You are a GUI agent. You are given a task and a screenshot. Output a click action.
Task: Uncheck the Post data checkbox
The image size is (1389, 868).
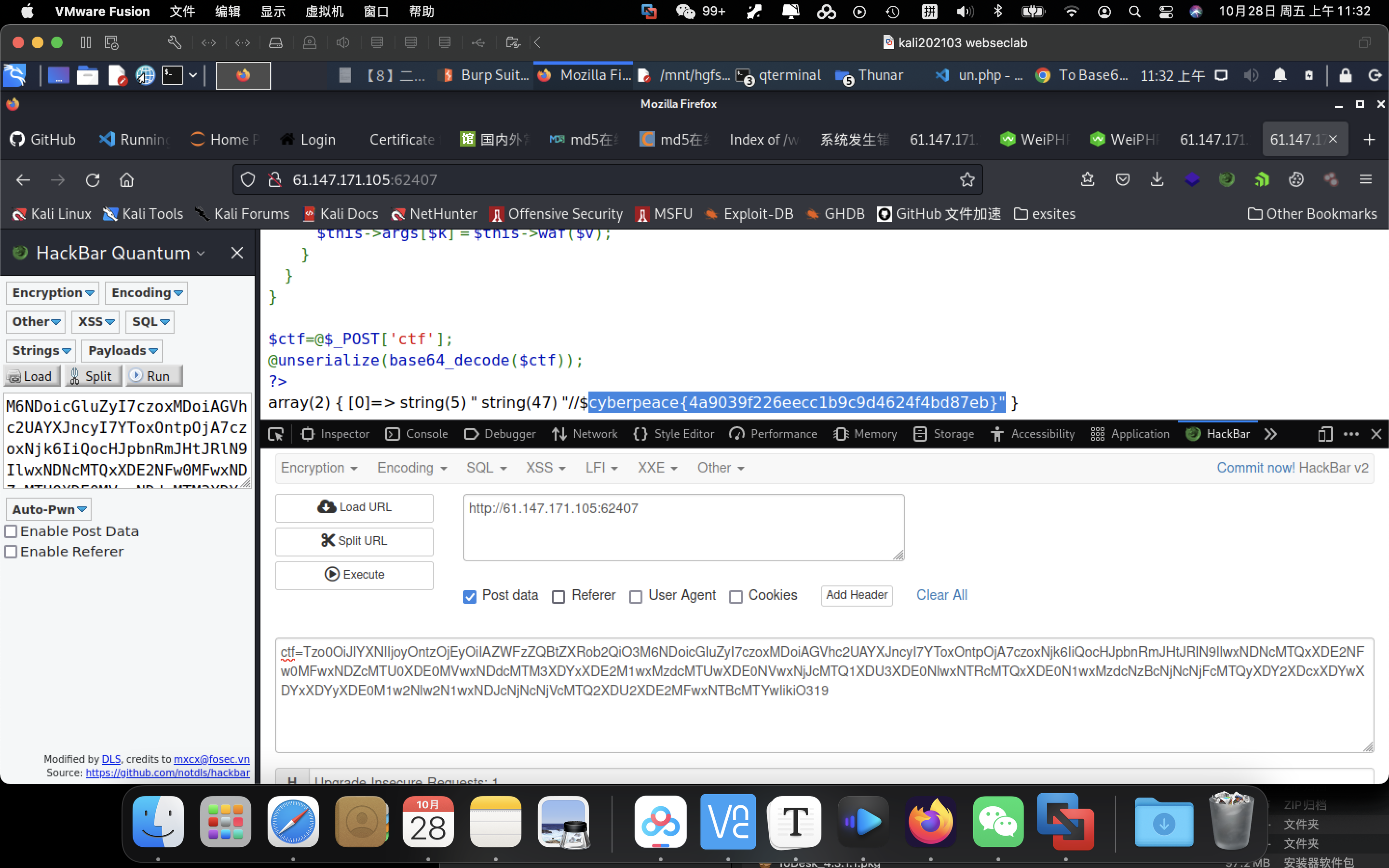[x=469, y=597]
